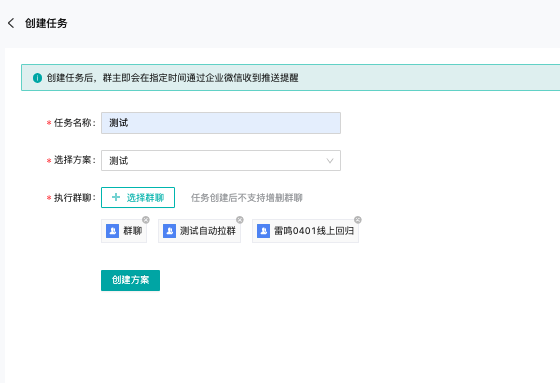Click the 测试自动拉群 group avatar icon
The height and width of the screenshot is (383, 560).
169,231
